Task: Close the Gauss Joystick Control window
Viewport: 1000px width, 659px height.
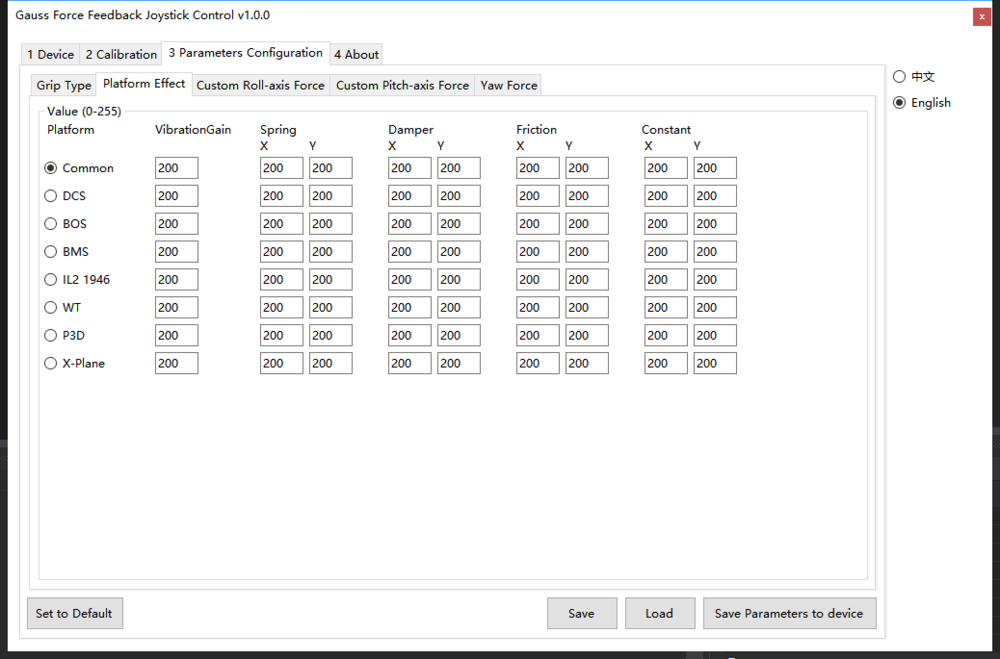Action: click(x=982, y=17)
